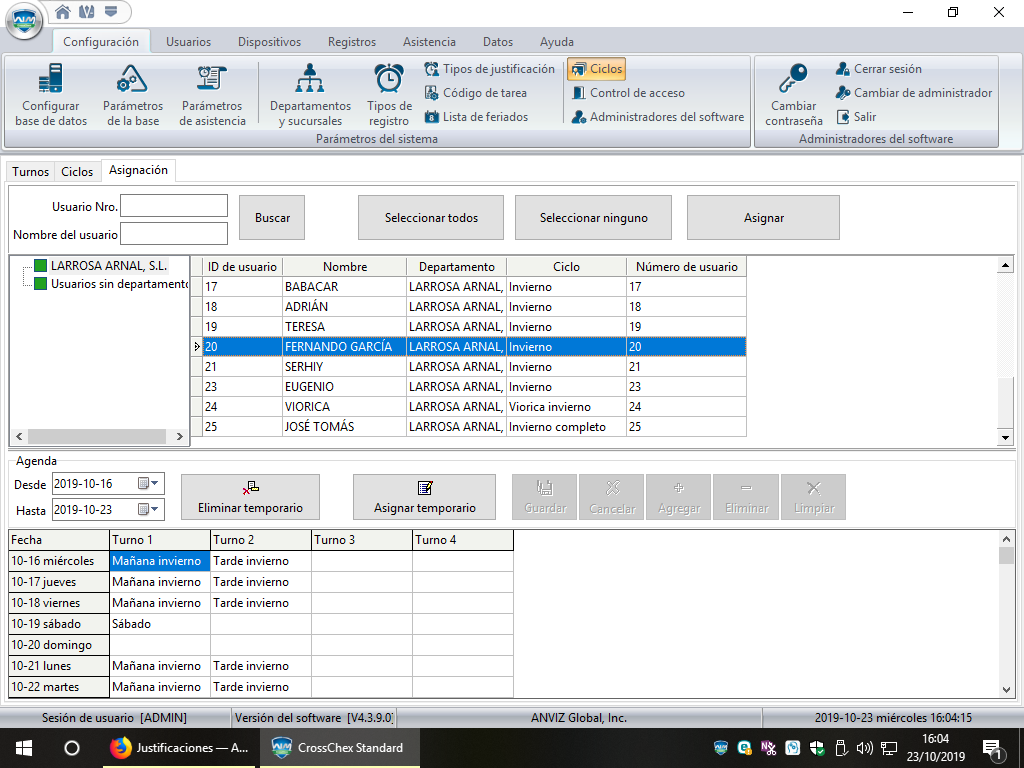This screenshot has height=768, width=1024.
Task: Open Departamentos y sucursales
Action: pos(310,95)
